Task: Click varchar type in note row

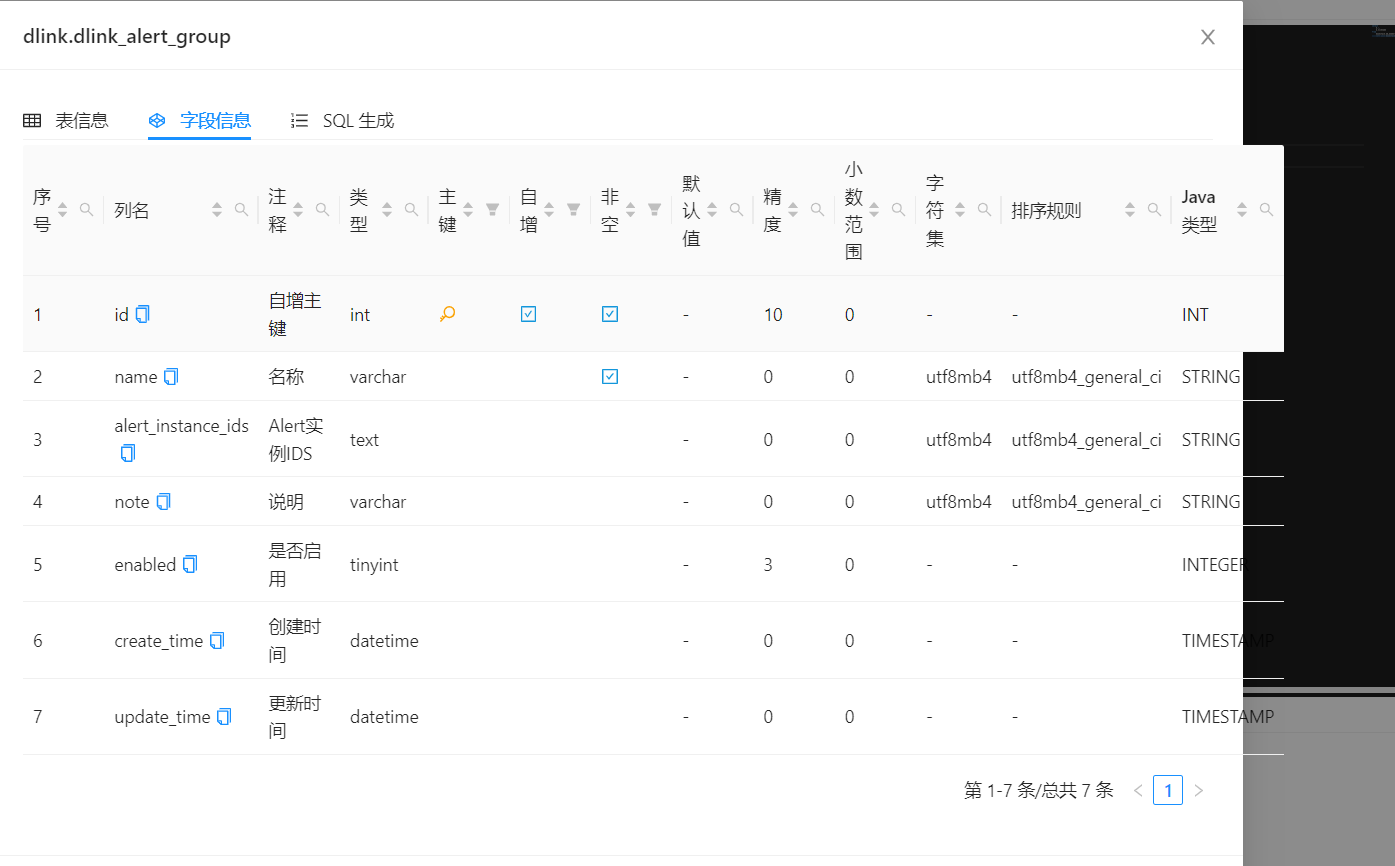Action: coord(378,502)
